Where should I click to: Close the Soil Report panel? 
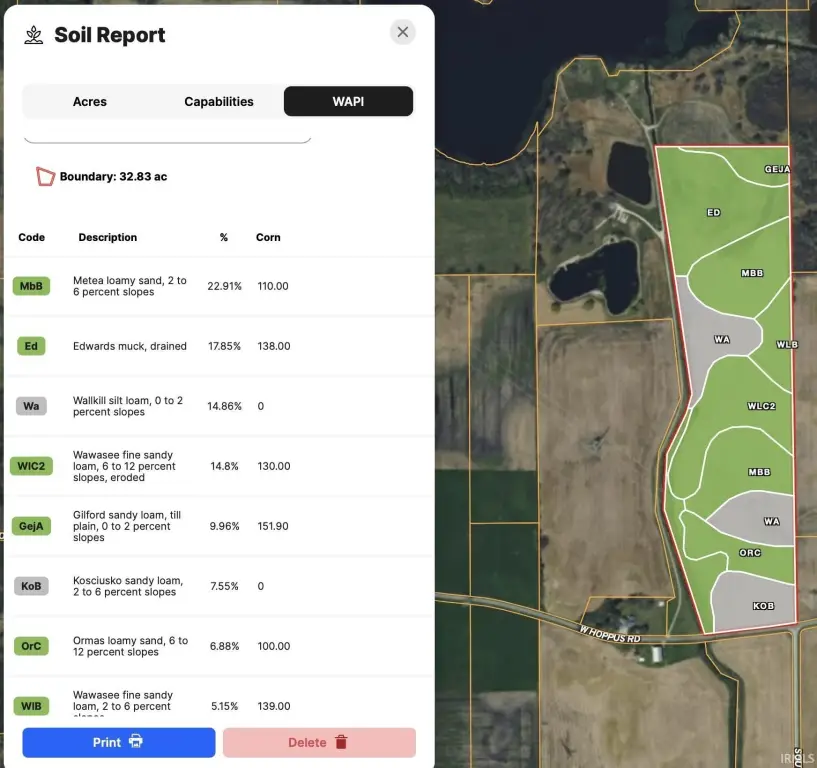pyautogui.click(x=402, y=32)
